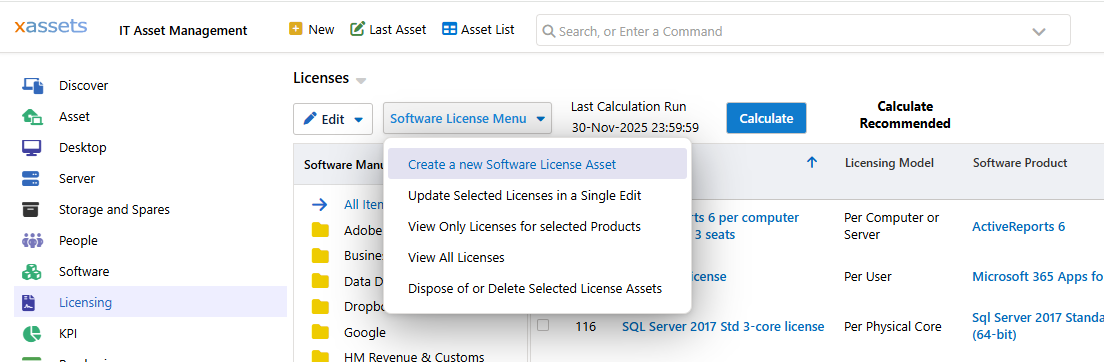The height and width of the screenshot is (362, 1104).
Task: Sort by the Licensing Model column header
Action: click(889, 163)
